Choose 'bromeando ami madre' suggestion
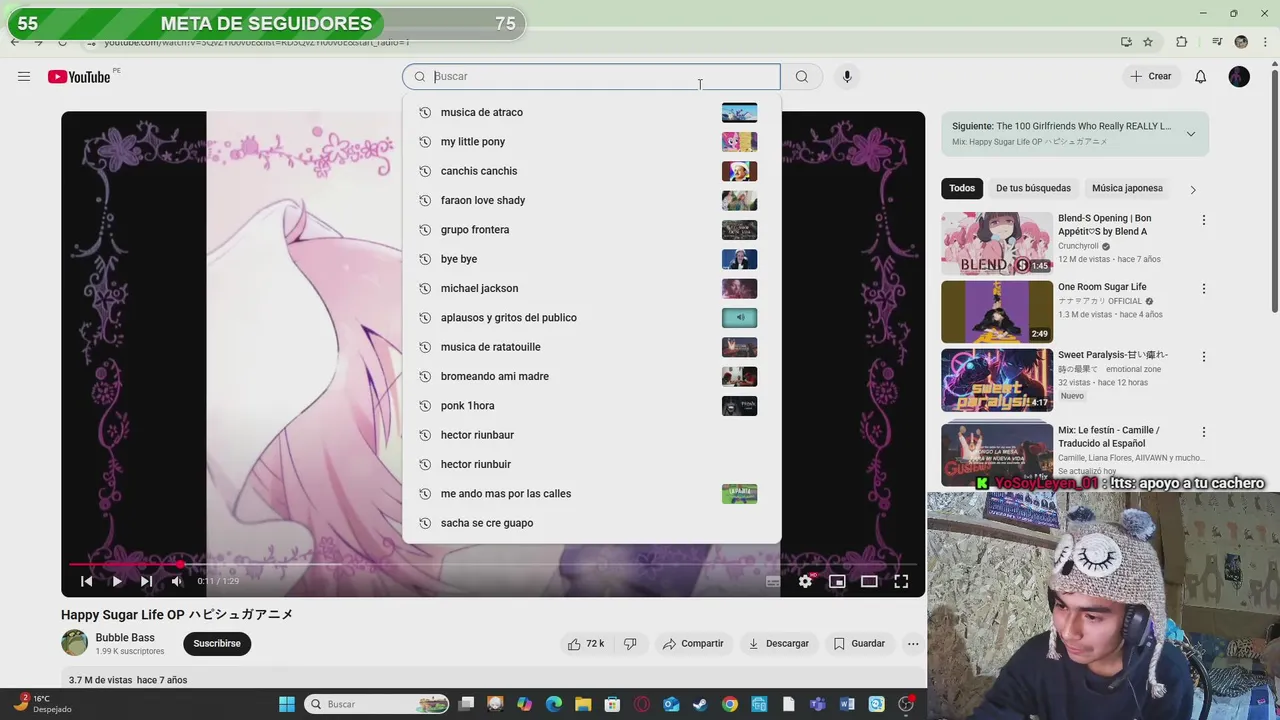 click(x=591, y=376)
